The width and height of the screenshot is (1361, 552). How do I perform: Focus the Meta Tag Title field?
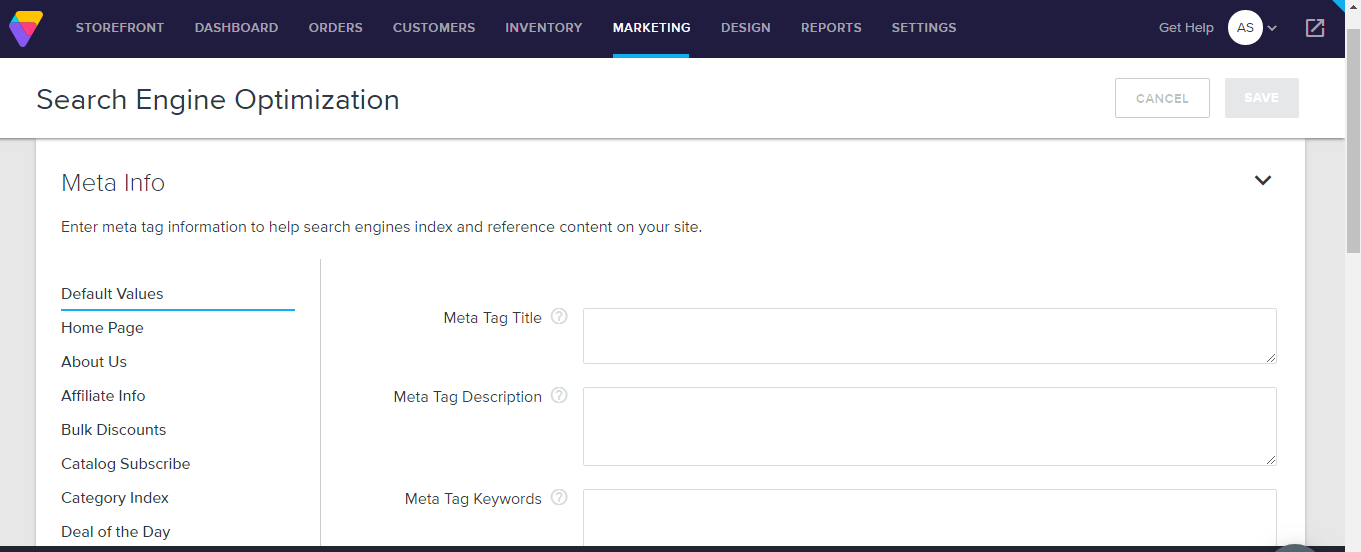[x=929, y=336]
